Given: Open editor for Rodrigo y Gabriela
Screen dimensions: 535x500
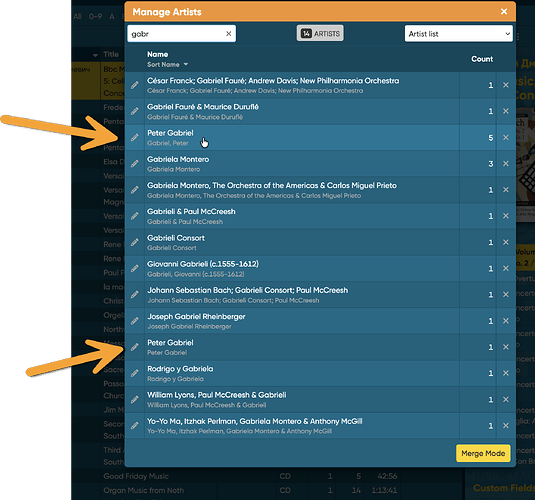Looking at the screenshot, I should [135, 373].
